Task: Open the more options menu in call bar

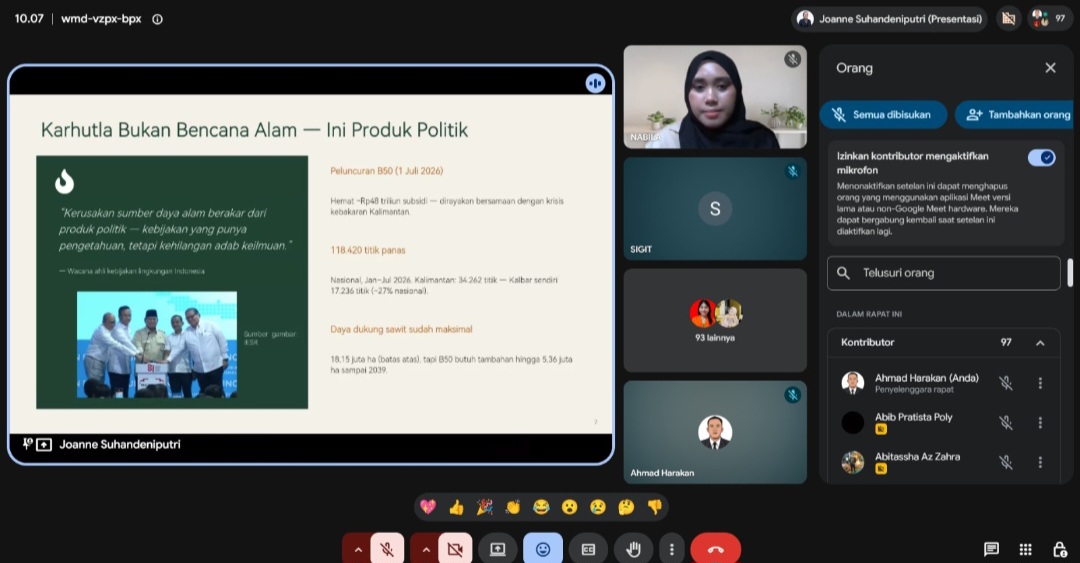Action: 672,549
